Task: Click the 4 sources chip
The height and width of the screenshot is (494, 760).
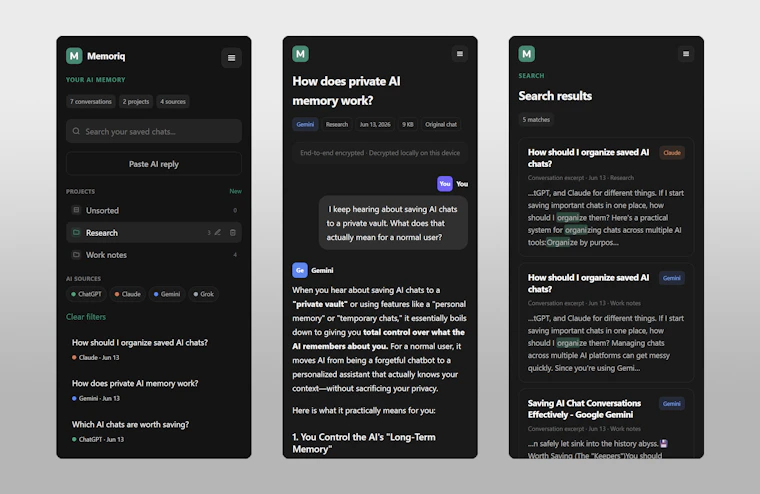Action: coord(173,101)
